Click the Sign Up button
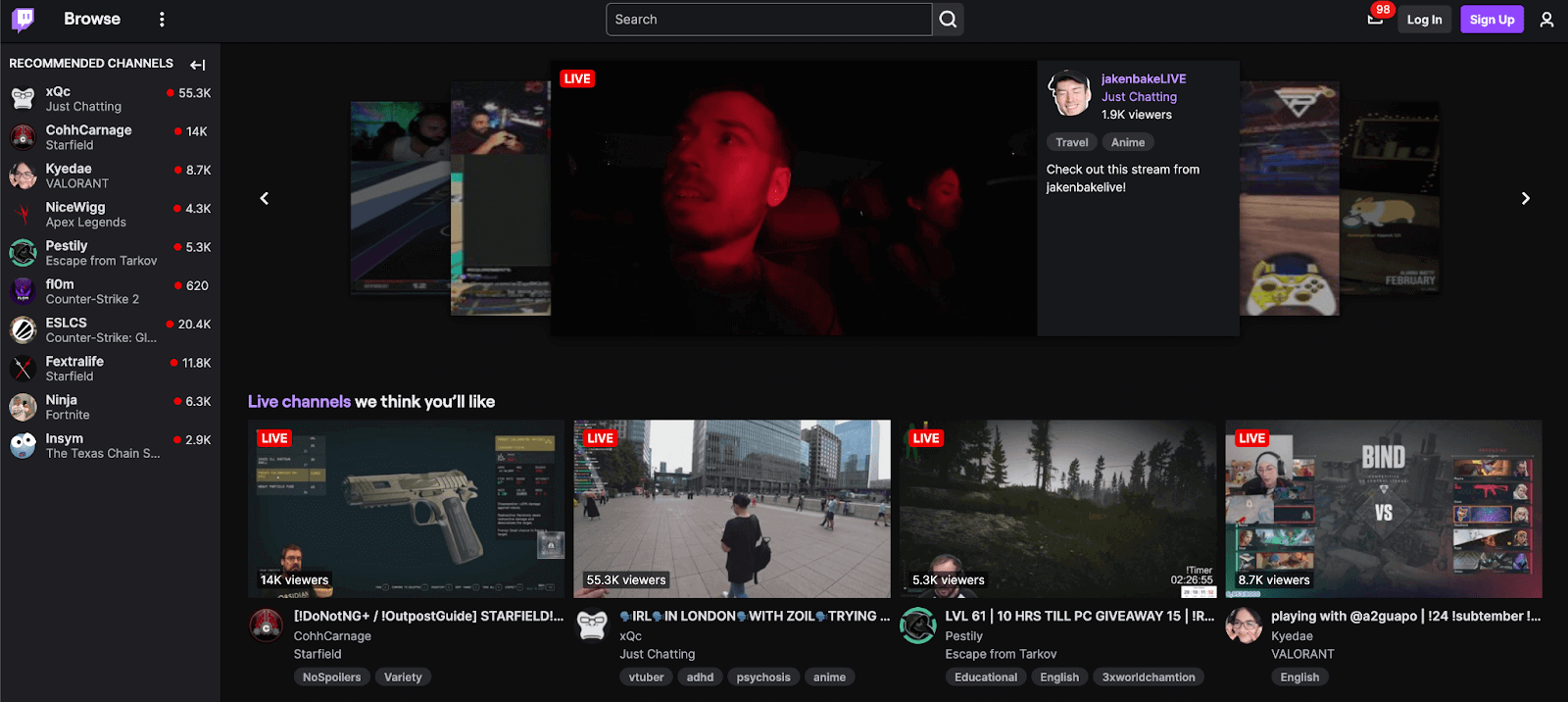The height and width of the screenshot is (702, 1568). click(x=1492, y=20)
